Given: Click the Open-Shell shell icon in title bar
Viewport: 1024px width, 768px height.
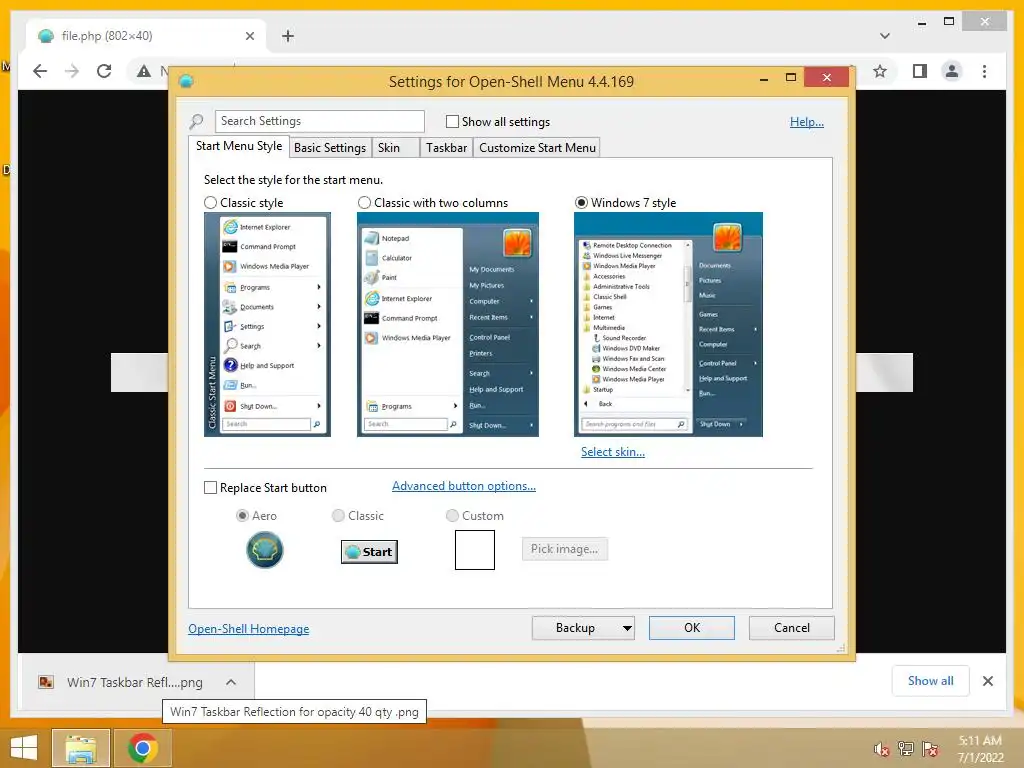Looking at the screenshot, I should point(186,82).
